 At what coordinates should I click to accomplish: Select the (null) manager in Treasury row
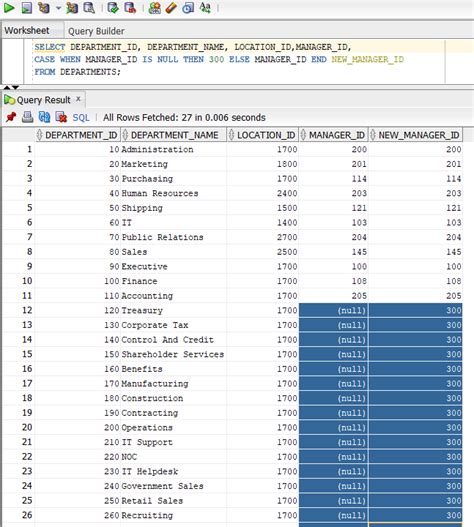coord(333,310)
